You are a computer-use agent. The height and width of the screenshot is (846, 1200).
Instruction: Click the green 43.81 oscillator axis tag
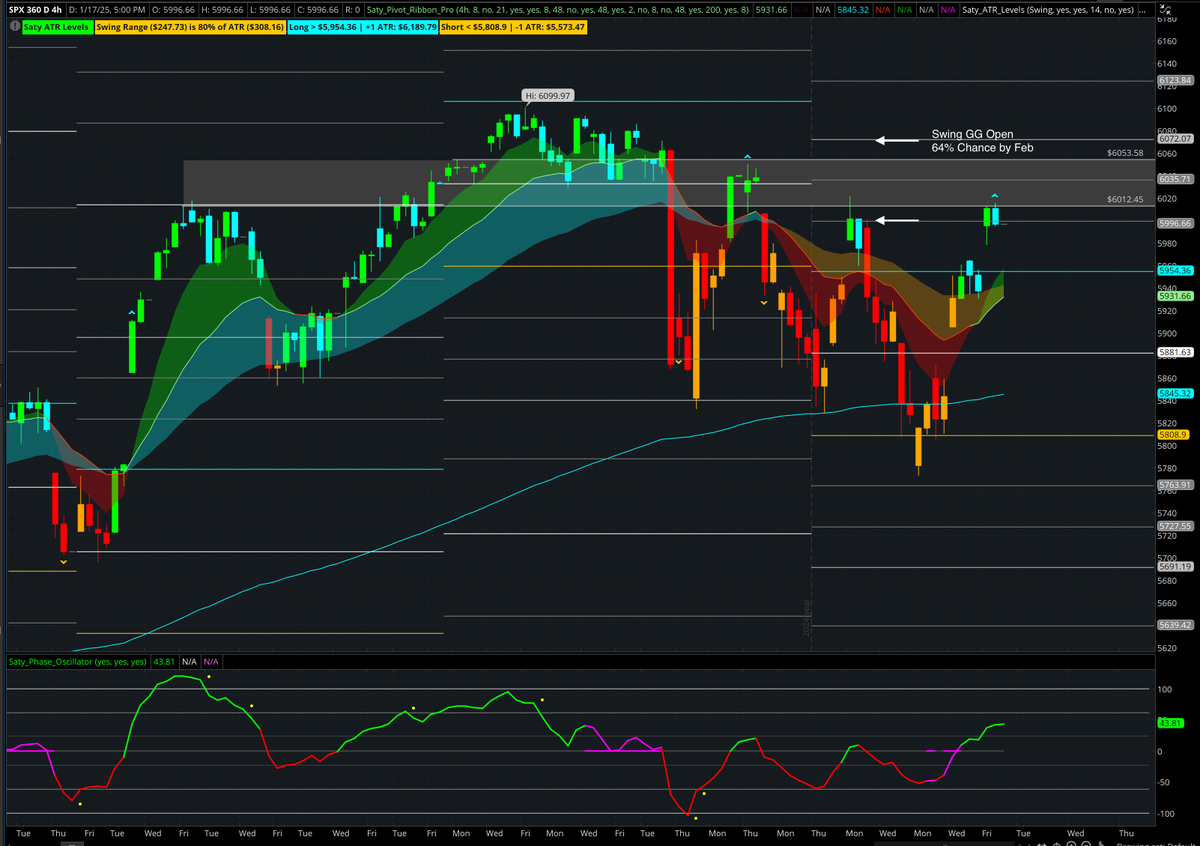(1170, 723)
